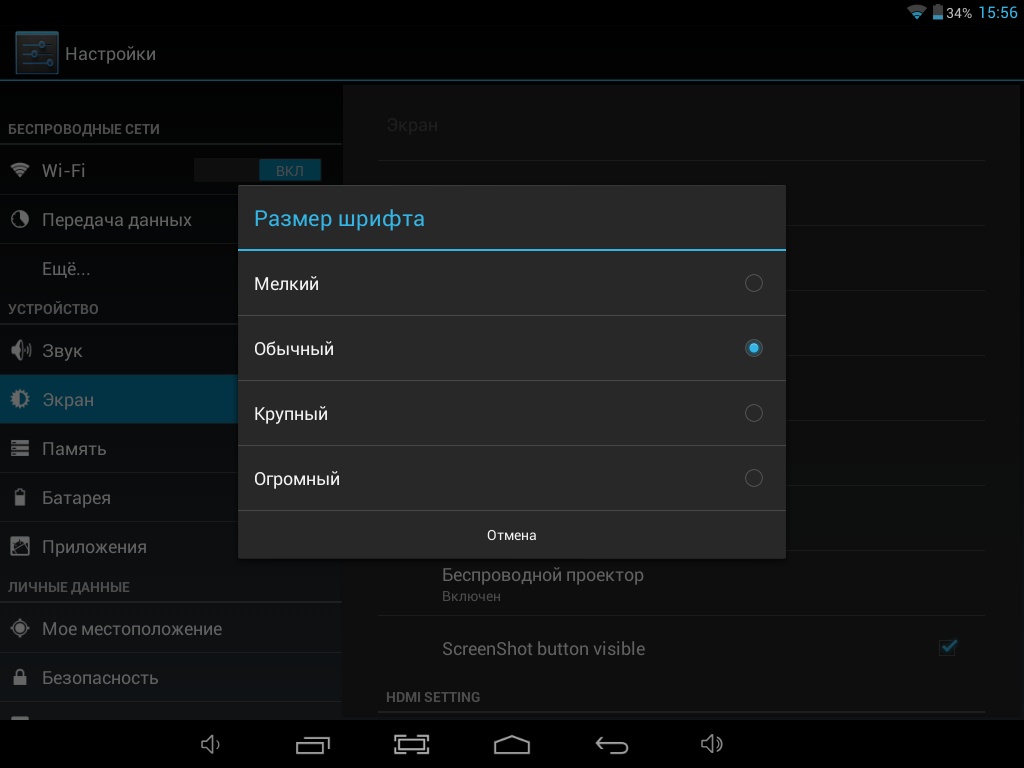
Task: Expand Ещё... wireless options
Action: (66, 269)
